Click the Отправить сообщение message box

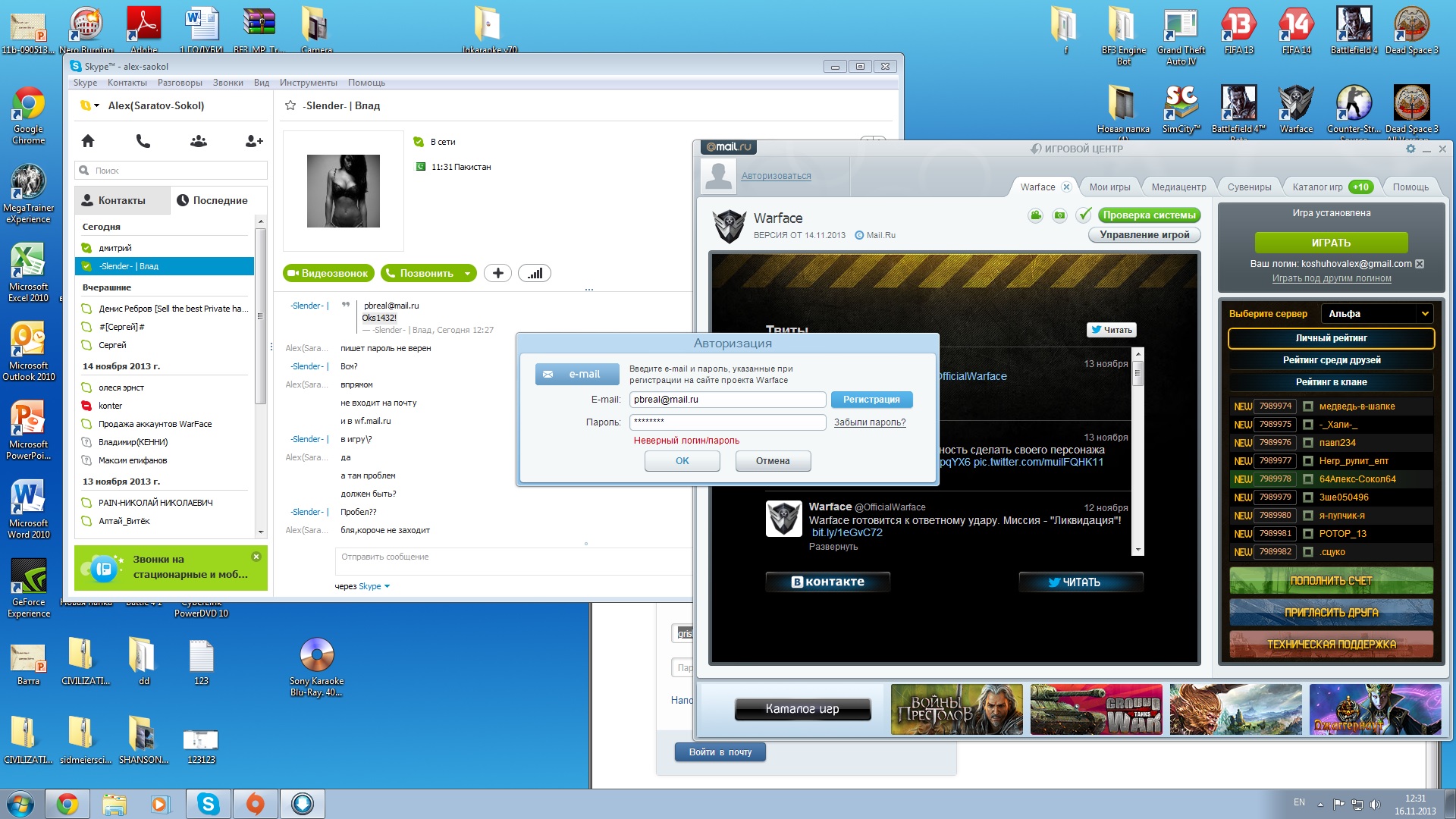click(513, 561)
